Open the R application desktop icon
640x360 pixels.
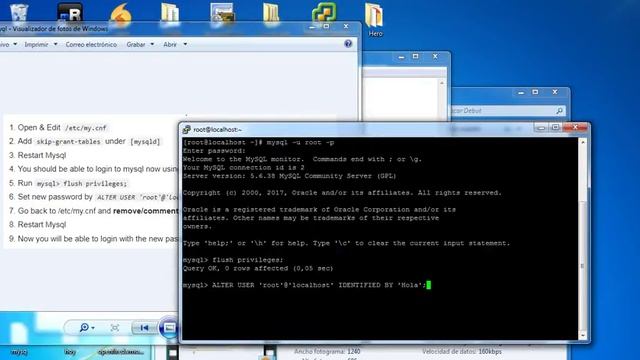coord(70,12)
